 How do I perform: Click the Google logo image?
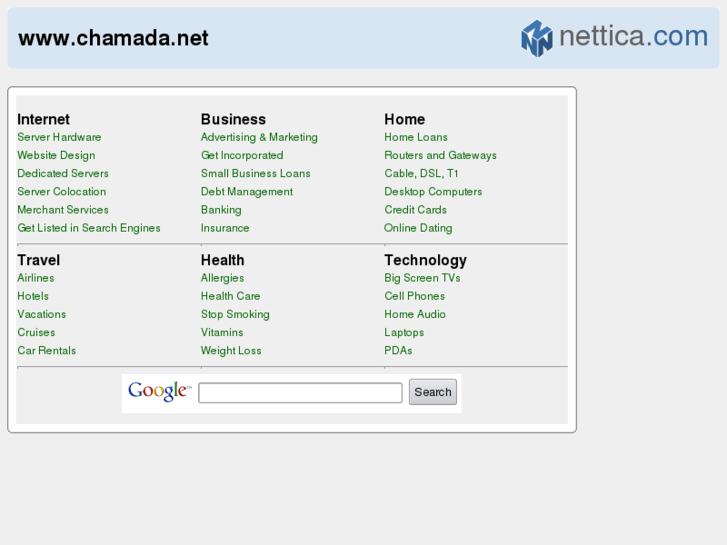tap(158, 392)
